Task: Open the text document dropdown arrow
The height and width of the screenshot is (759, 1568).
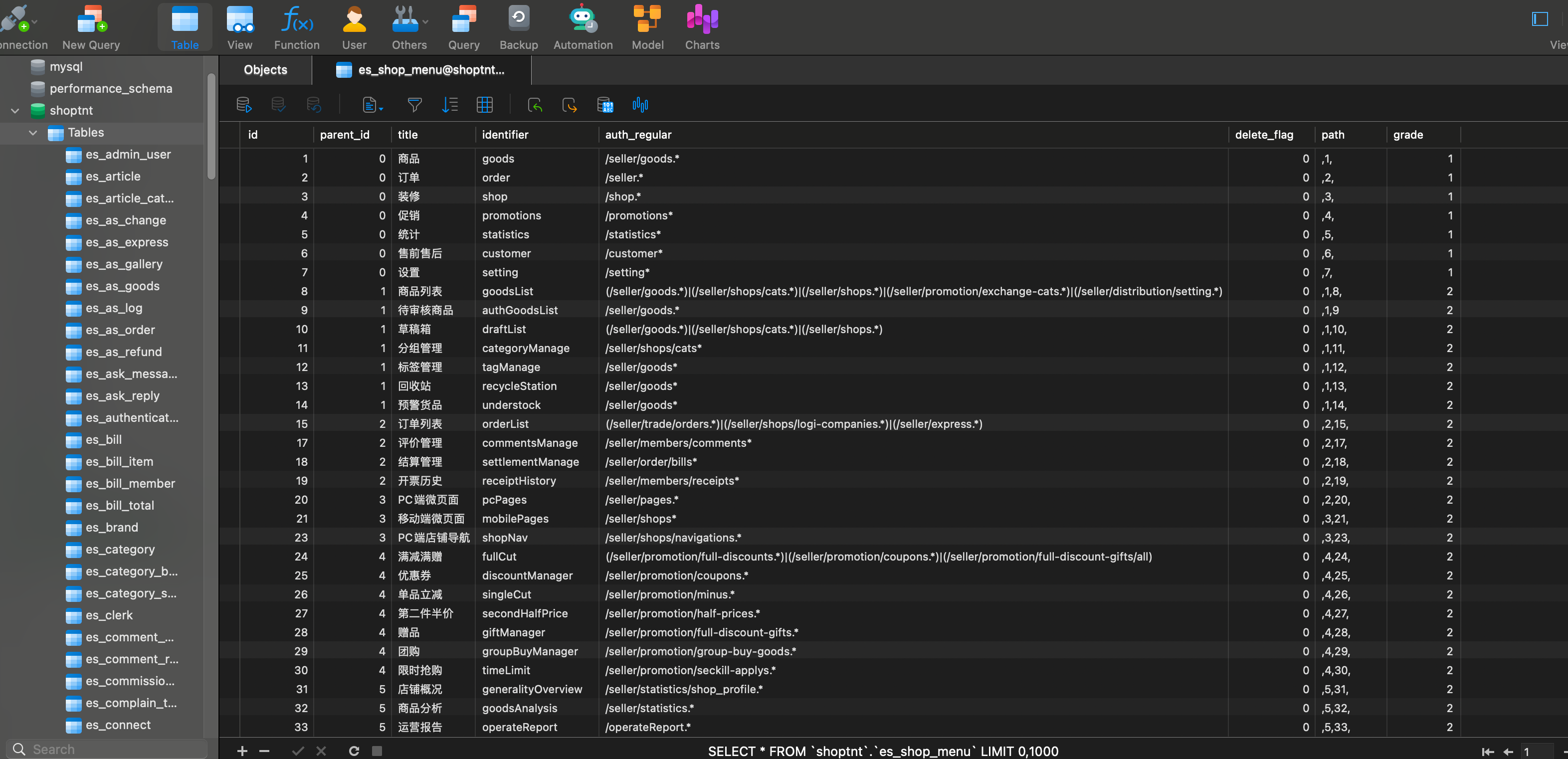Action: click(381, 108)
